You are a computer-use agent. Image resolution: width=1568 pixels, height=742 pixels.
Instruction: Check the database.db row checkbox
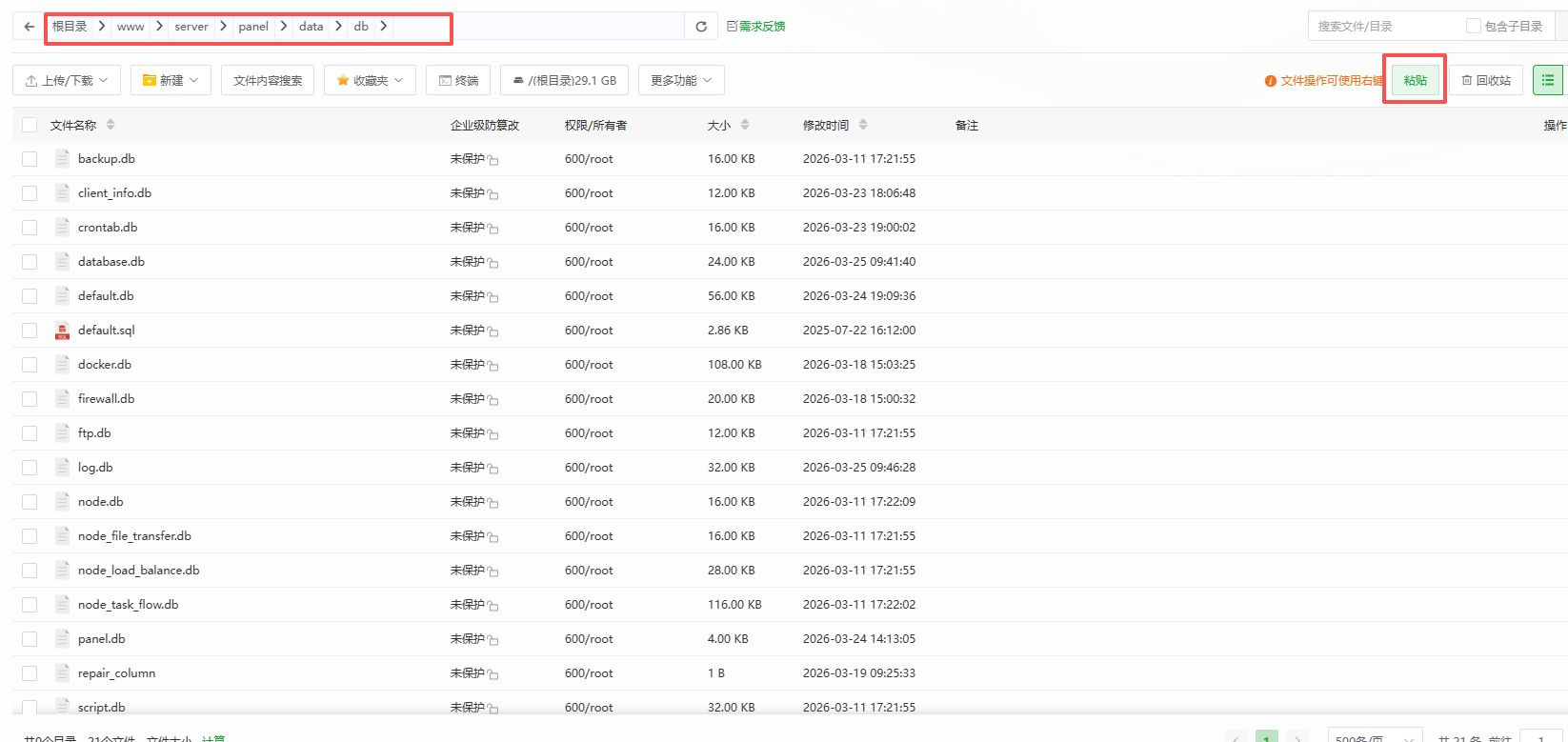click(x=30, y=262)
